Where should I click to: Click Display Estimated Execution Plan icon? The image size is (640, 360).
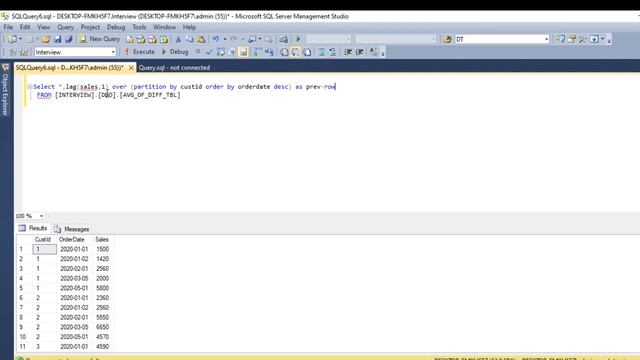point(221,52)
